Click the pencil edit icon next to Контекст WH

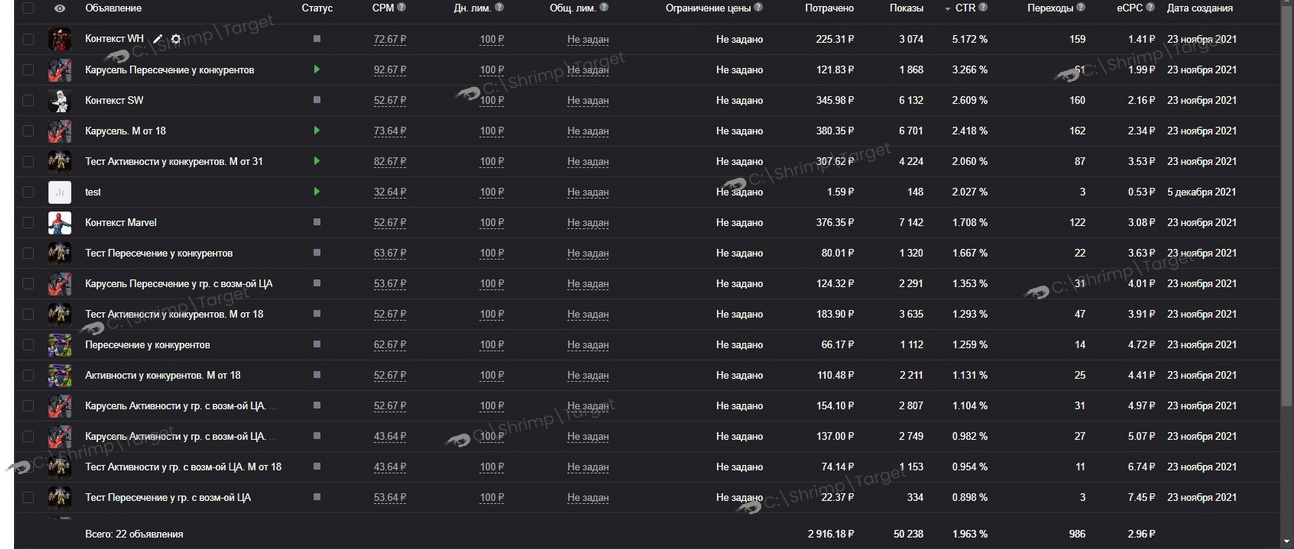[158, 39]
